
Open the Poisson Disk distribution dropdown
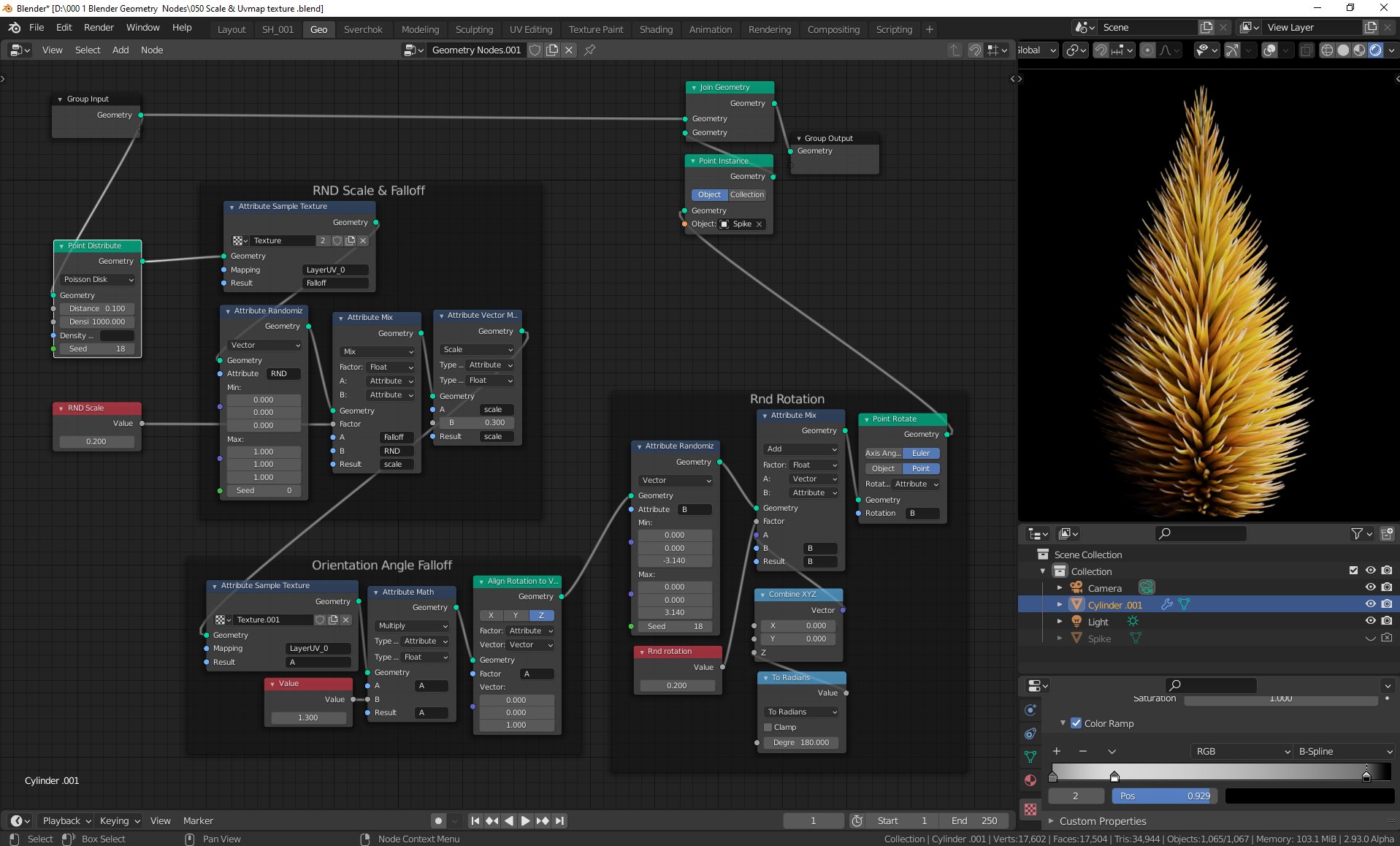pyautogui.click(x=96, y=279)
